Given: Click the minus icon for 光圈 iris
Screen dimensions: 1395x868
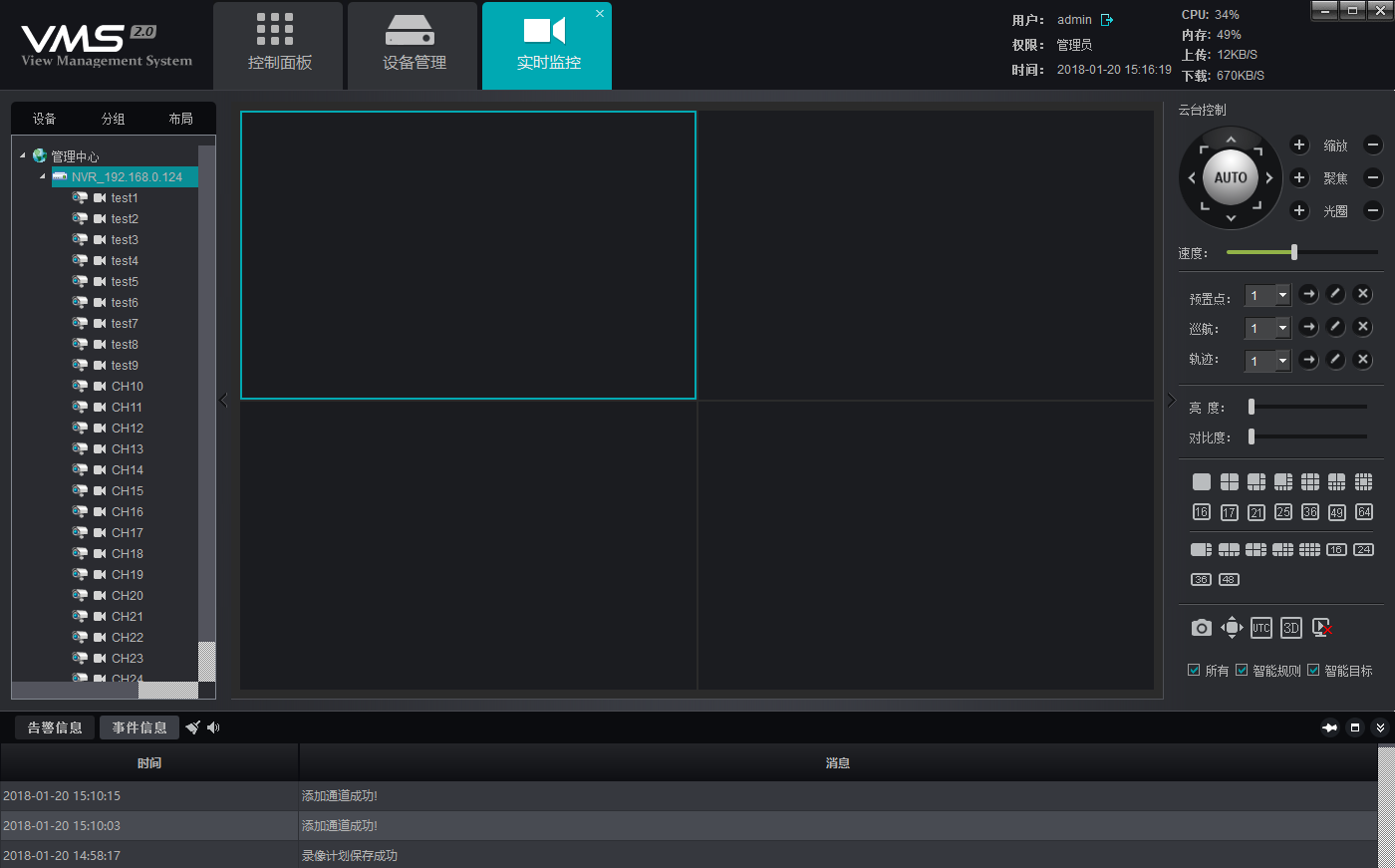Looking at the screenshot, I should point(1373,210).
